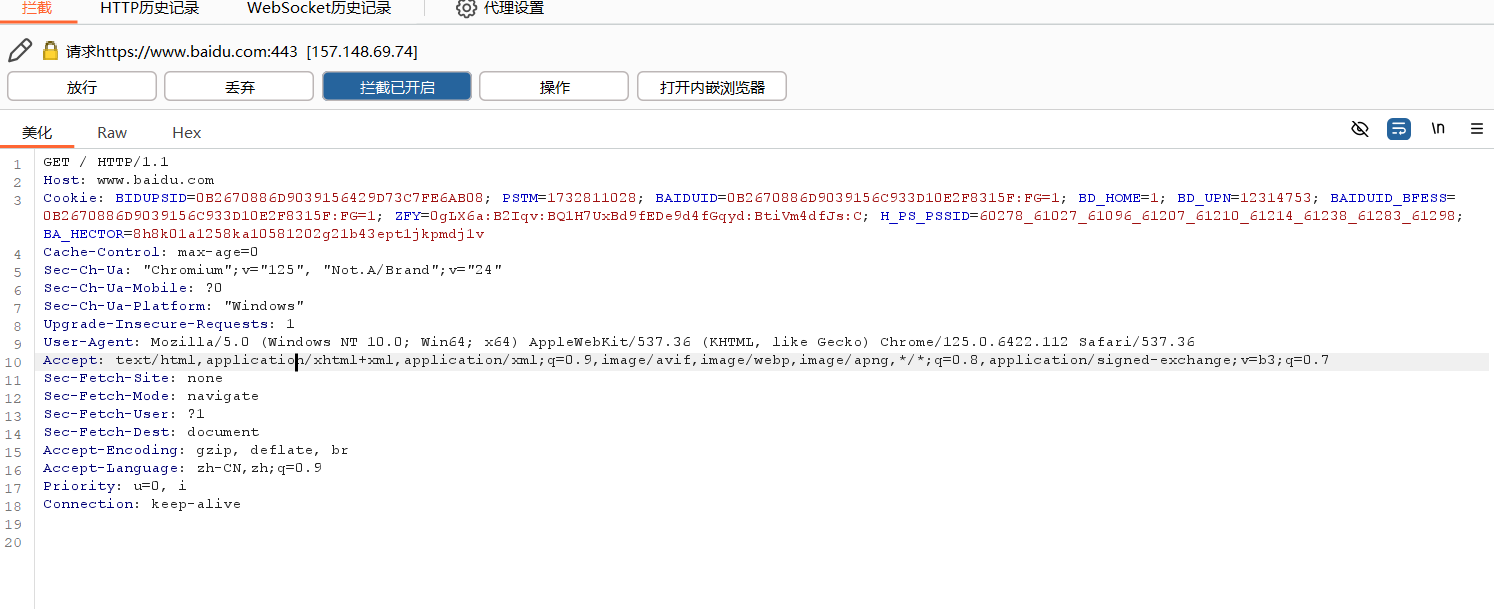The width and height of the screenshot is (1494, 609).
Task: Select the Hex view tab
Action: [x=186, y=133]
